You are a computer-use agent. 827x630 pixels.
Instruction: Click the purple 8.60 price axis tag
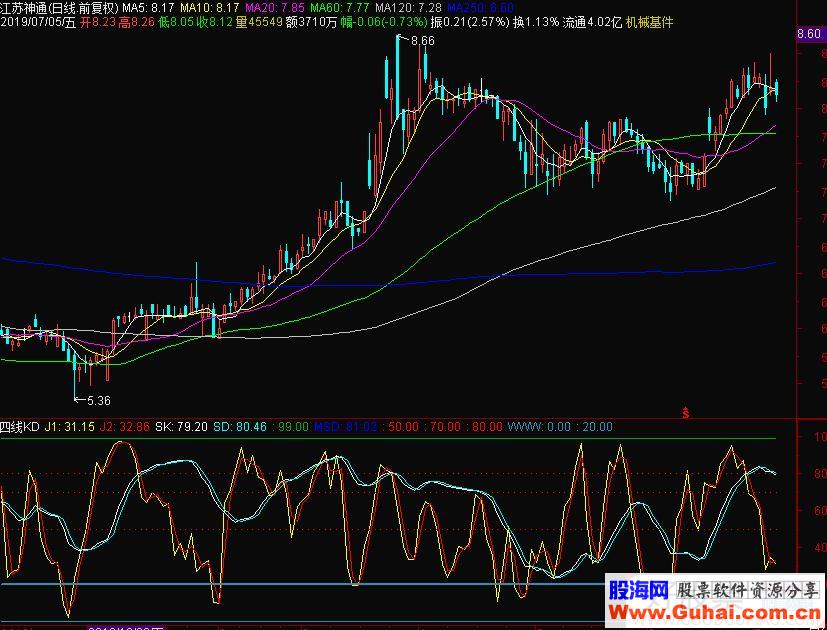point(809,34)
